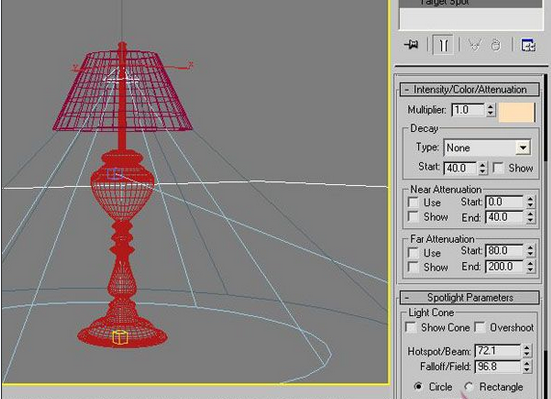Screen dimensions: 551x399
Task: Select the light target box in viewport
Action: (x=119, y=337)
